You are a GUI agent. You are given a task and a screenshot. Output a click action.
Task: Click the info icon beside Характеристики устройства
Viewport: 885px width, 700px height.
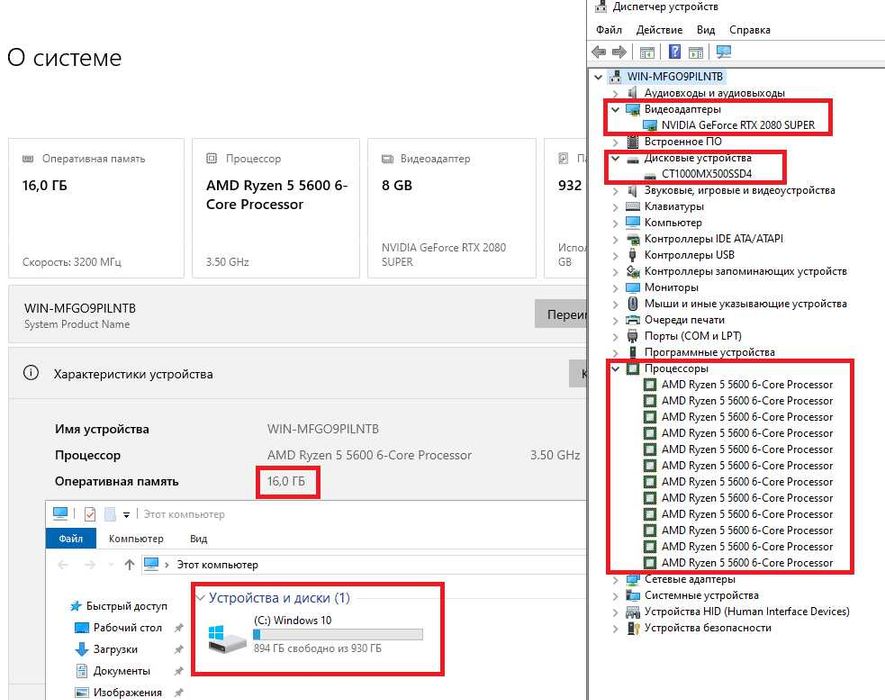coord(31,373)
